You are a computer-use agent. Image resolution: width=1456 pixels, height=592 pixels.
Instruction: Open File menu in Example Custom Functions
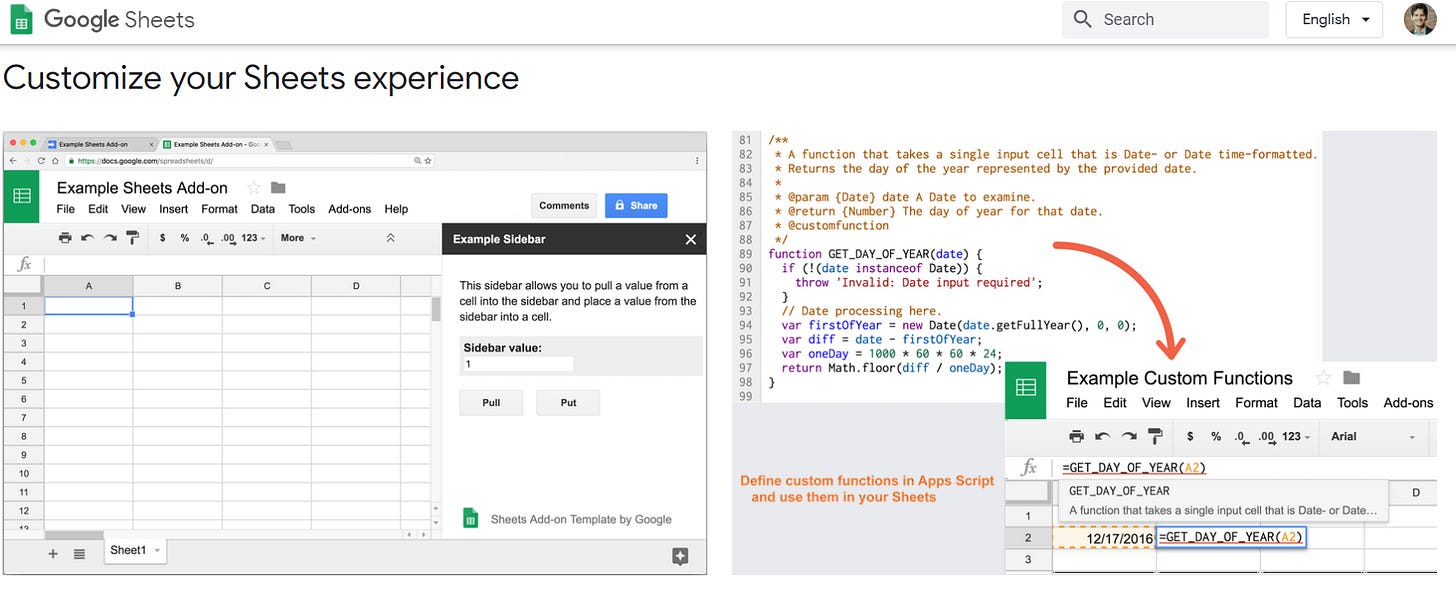pyautogui.click(x=1077, y=402)
